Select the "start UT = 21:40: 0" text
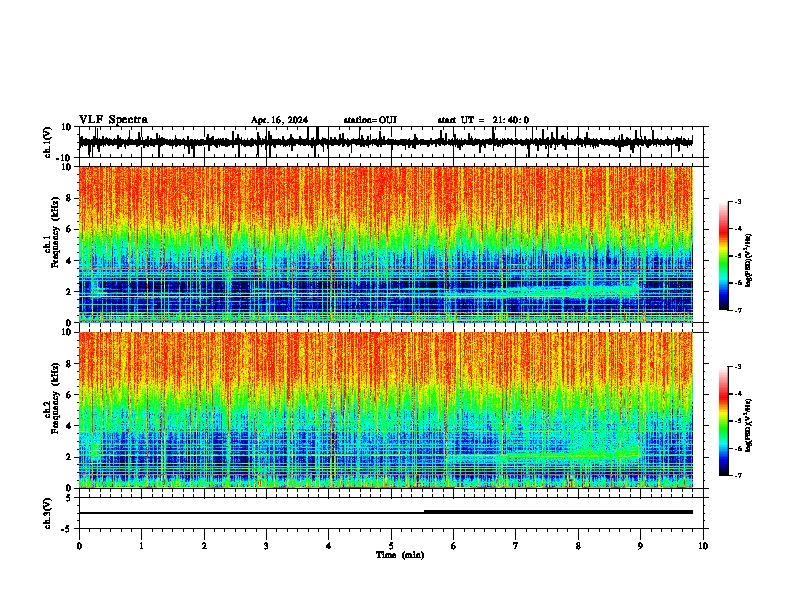Viewport: 792px width, 612px height. 483,120
